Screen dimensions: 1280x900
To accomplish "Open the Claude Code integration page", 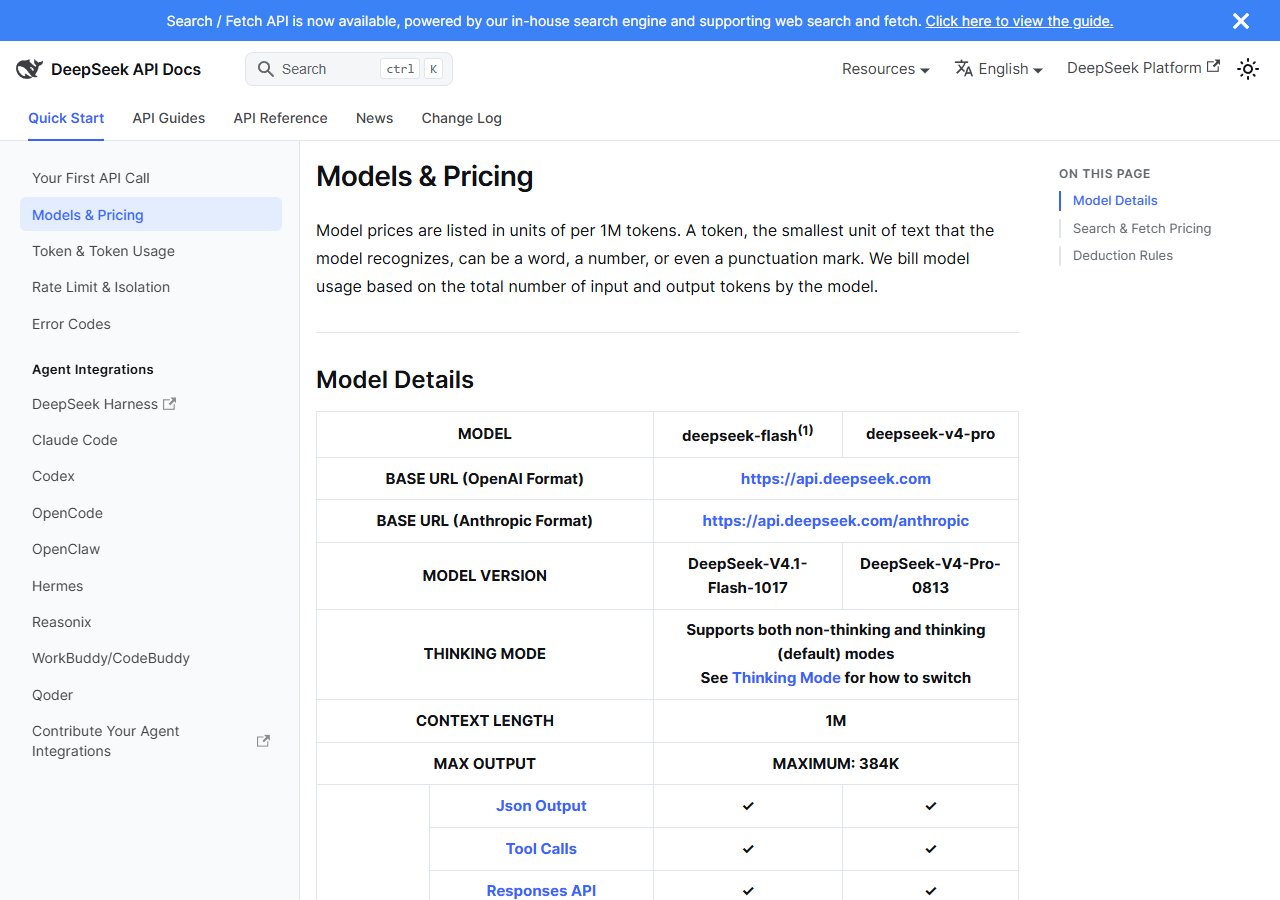I will click(151, 440).
